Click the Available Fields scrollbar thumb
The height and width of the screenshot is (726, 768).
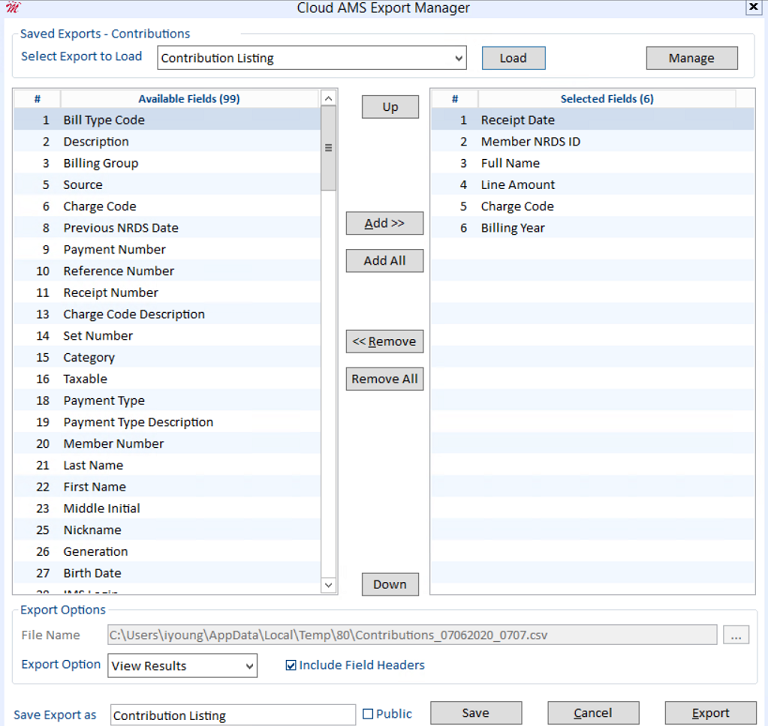[x=329, y=148]
